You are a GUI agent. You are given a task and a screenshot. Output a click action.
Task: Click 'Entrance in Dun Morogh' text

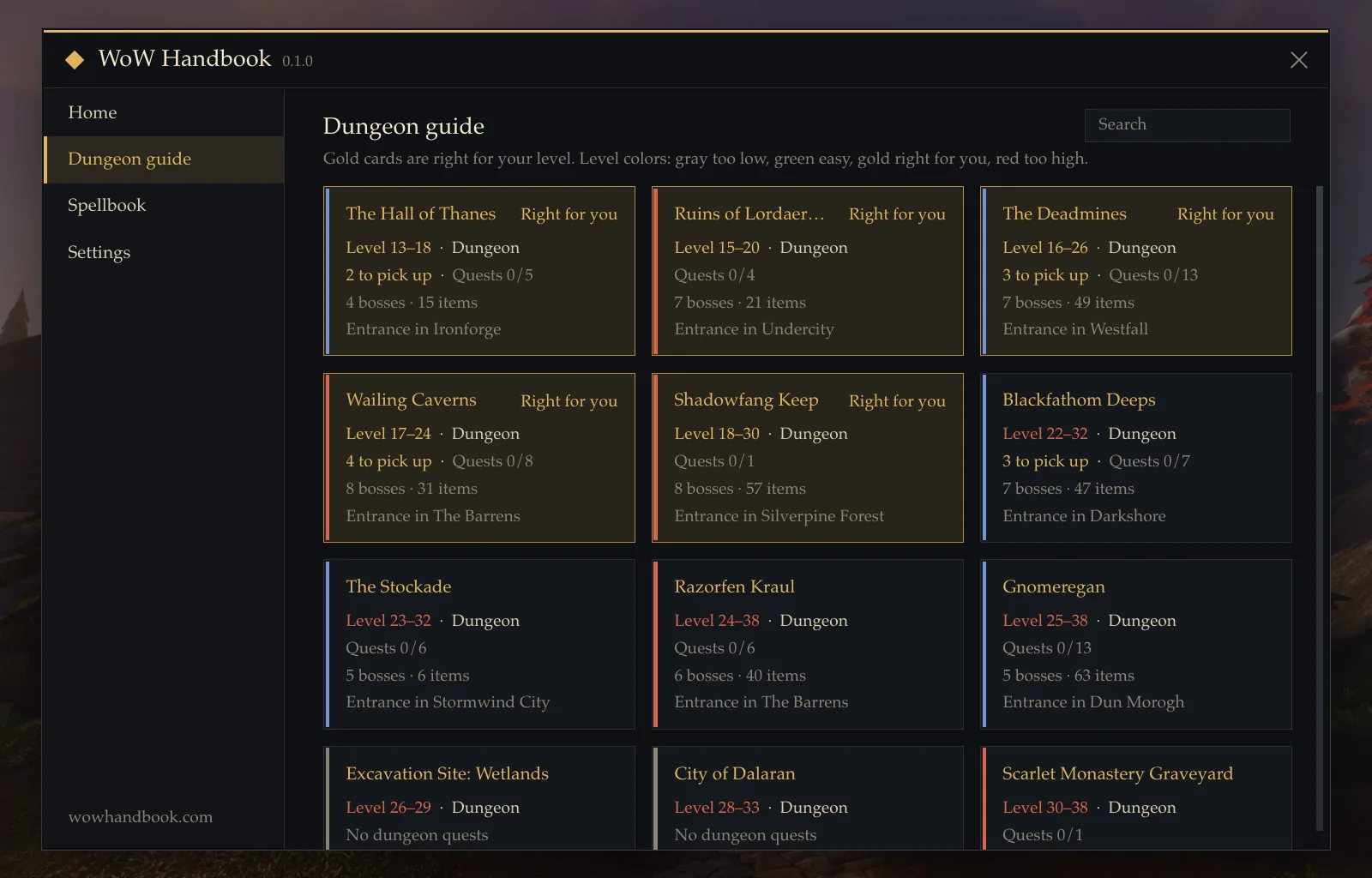coord(1093,701)
